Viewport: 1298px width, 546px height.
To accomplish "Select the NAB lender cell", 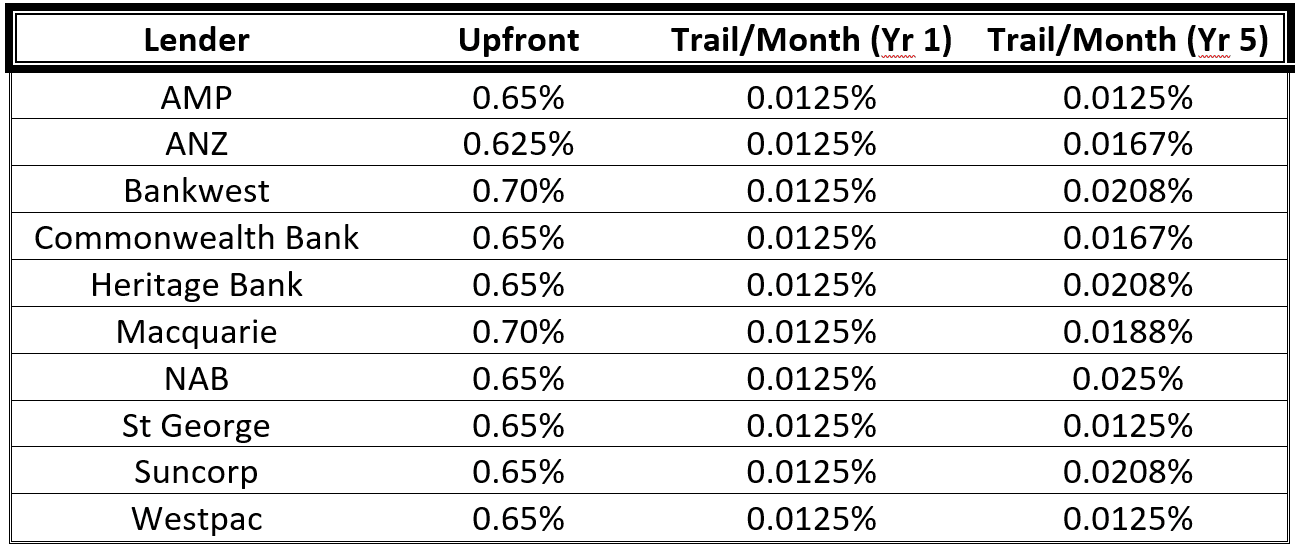I will point(196,379).
